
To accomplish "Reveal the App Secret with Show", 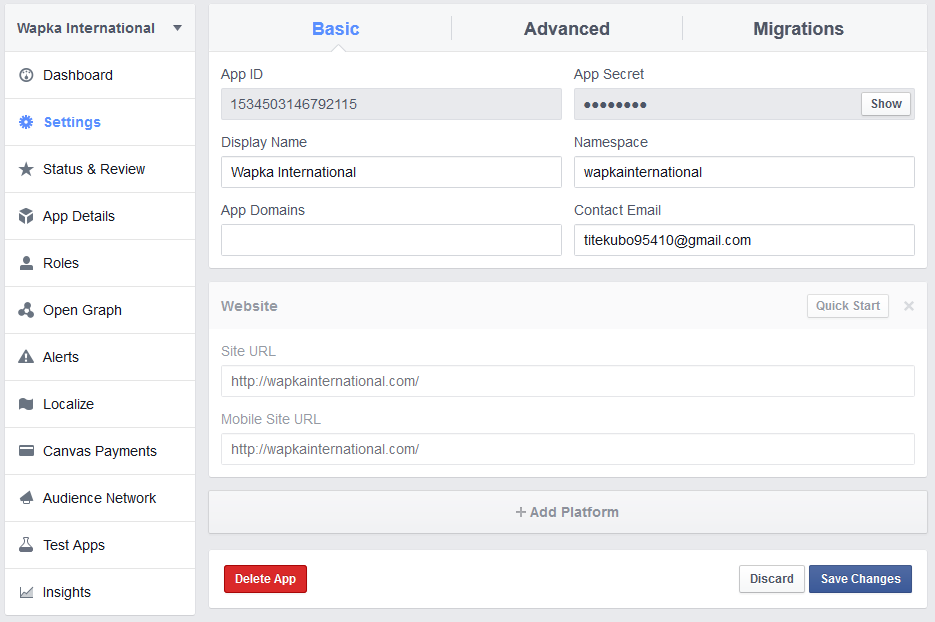I will [886, 104].
